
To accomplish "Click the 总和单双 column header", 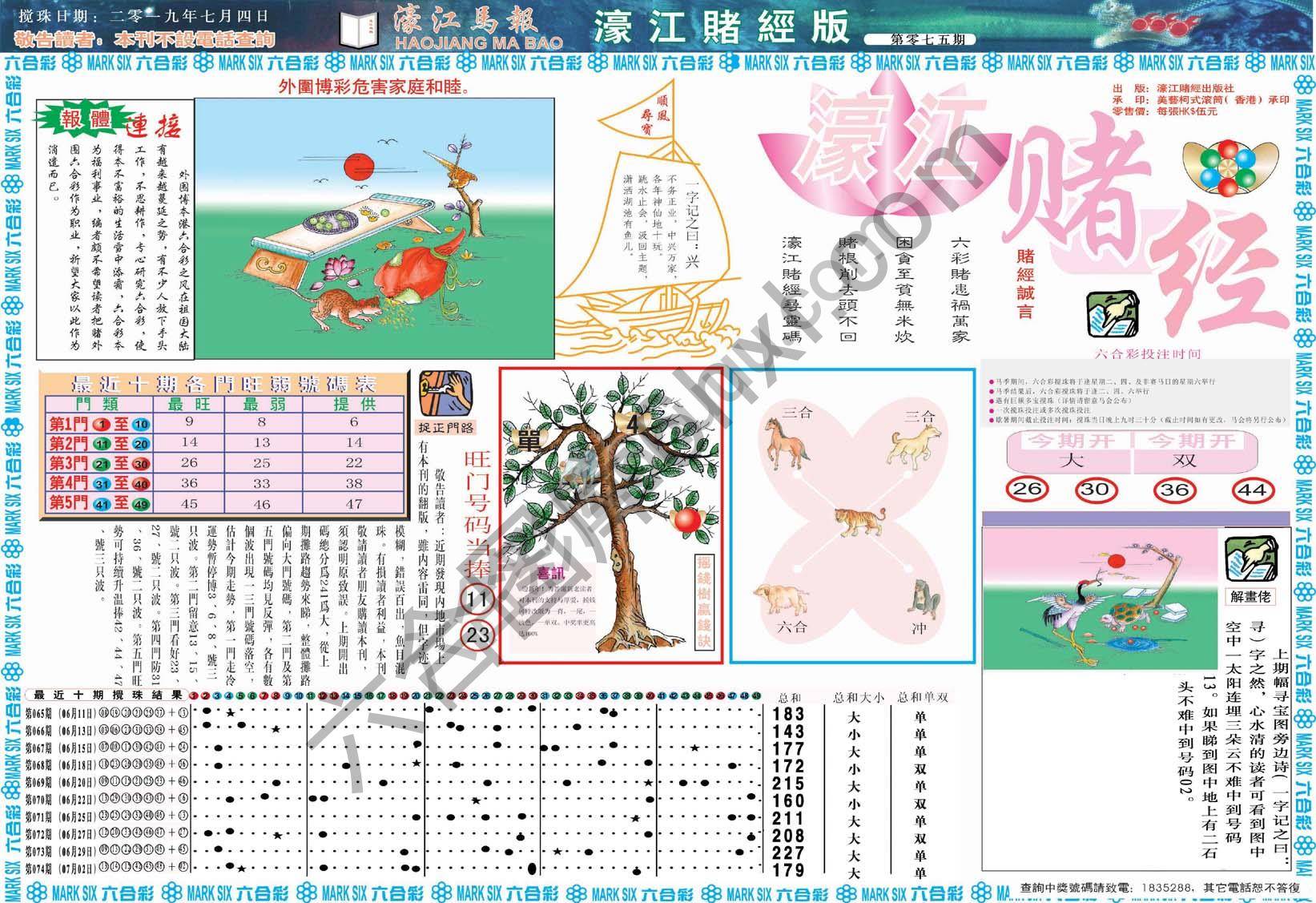I will (x=922, y=697).
